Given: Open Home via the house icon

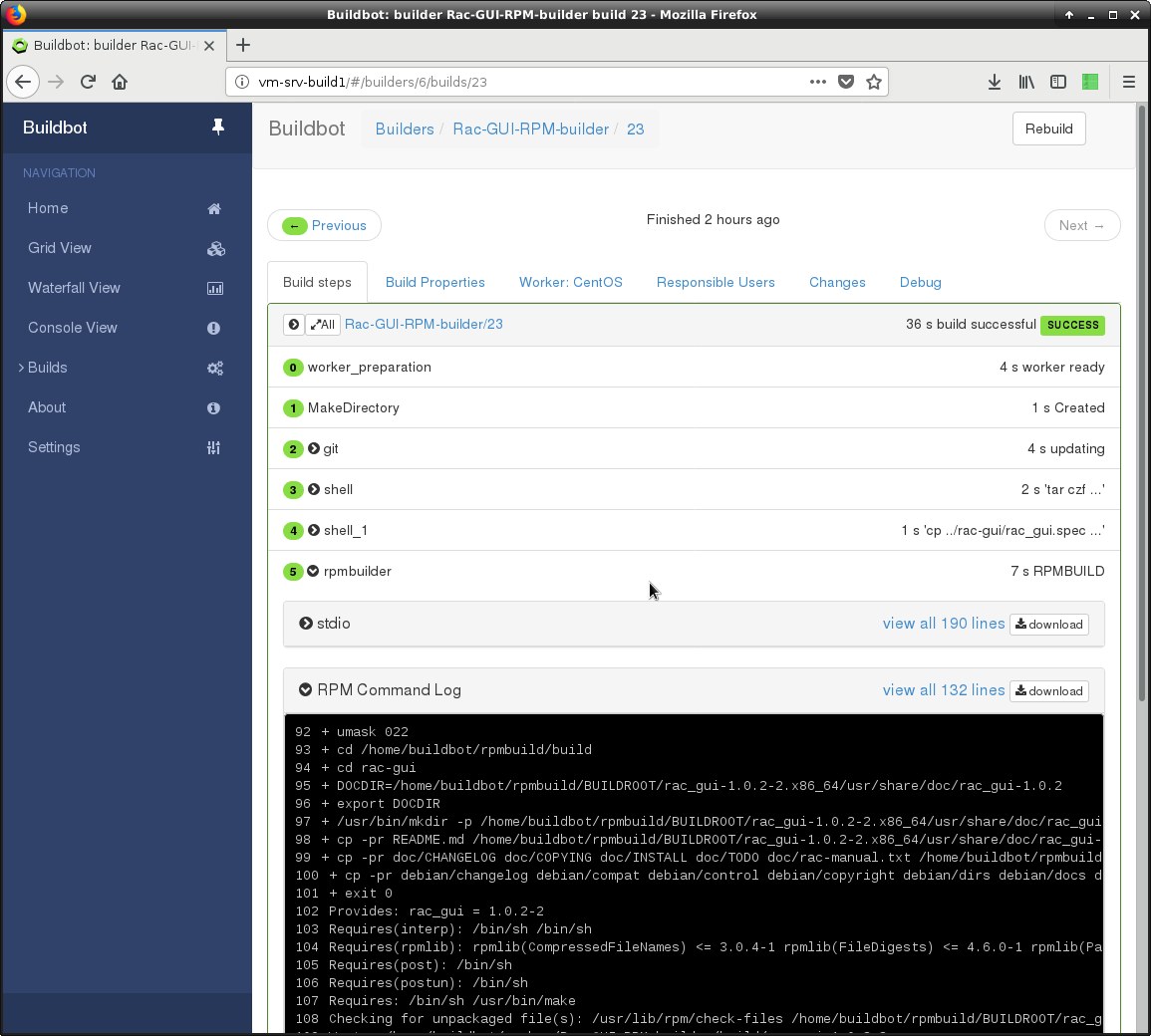Looking at the screenshot, I should click(214, 209).
